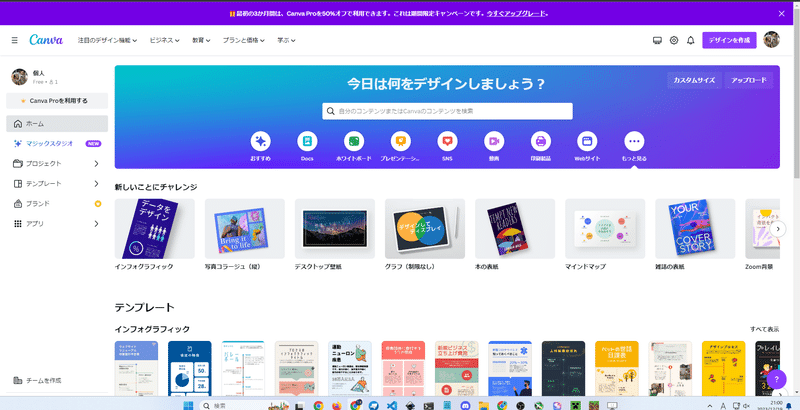The height and width of the screenshot is (410, 800).
Task: Click チームを作成 in sidebar
Action: click(x=38, y=380)
